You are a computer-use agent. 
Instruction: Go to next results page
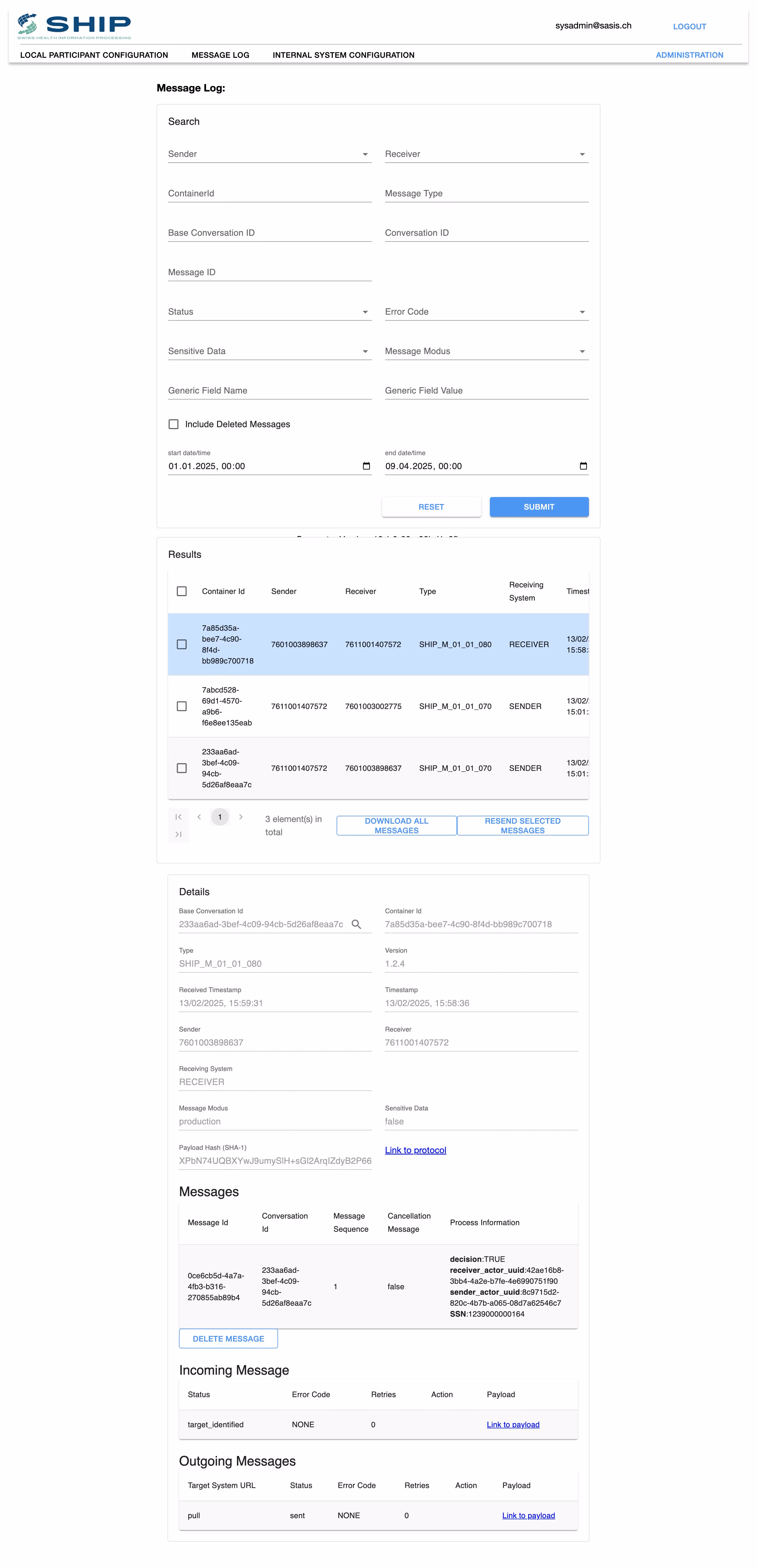click(241, 817)
